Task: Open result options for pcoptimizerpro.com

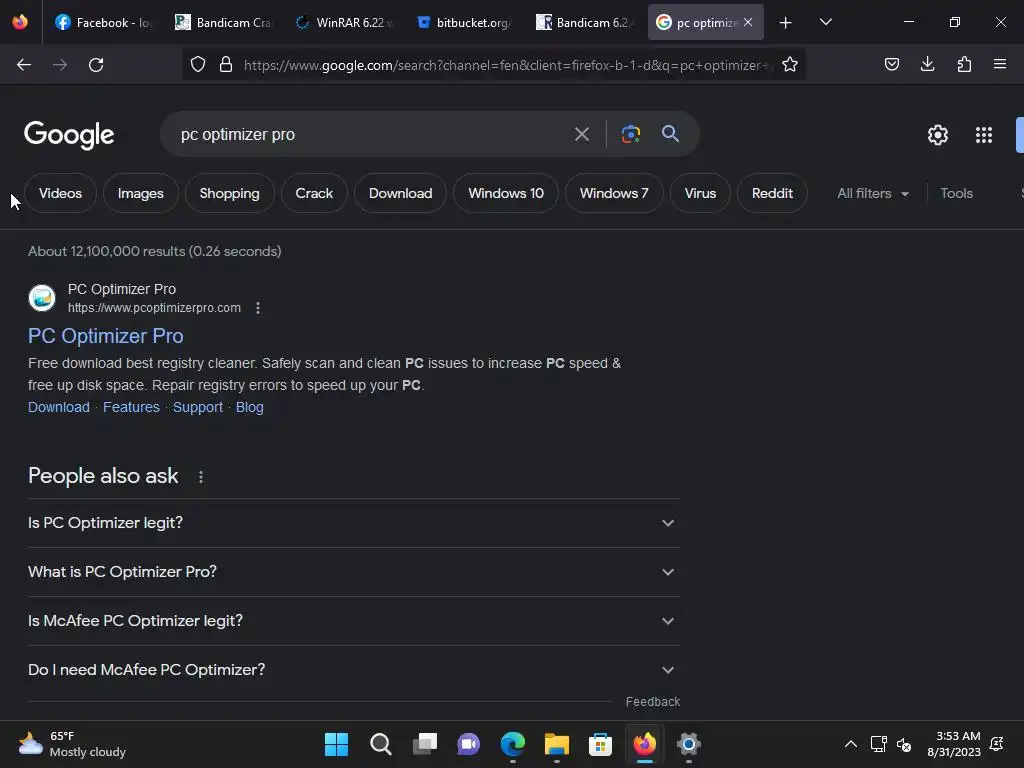Action: (x=258, y=308)
